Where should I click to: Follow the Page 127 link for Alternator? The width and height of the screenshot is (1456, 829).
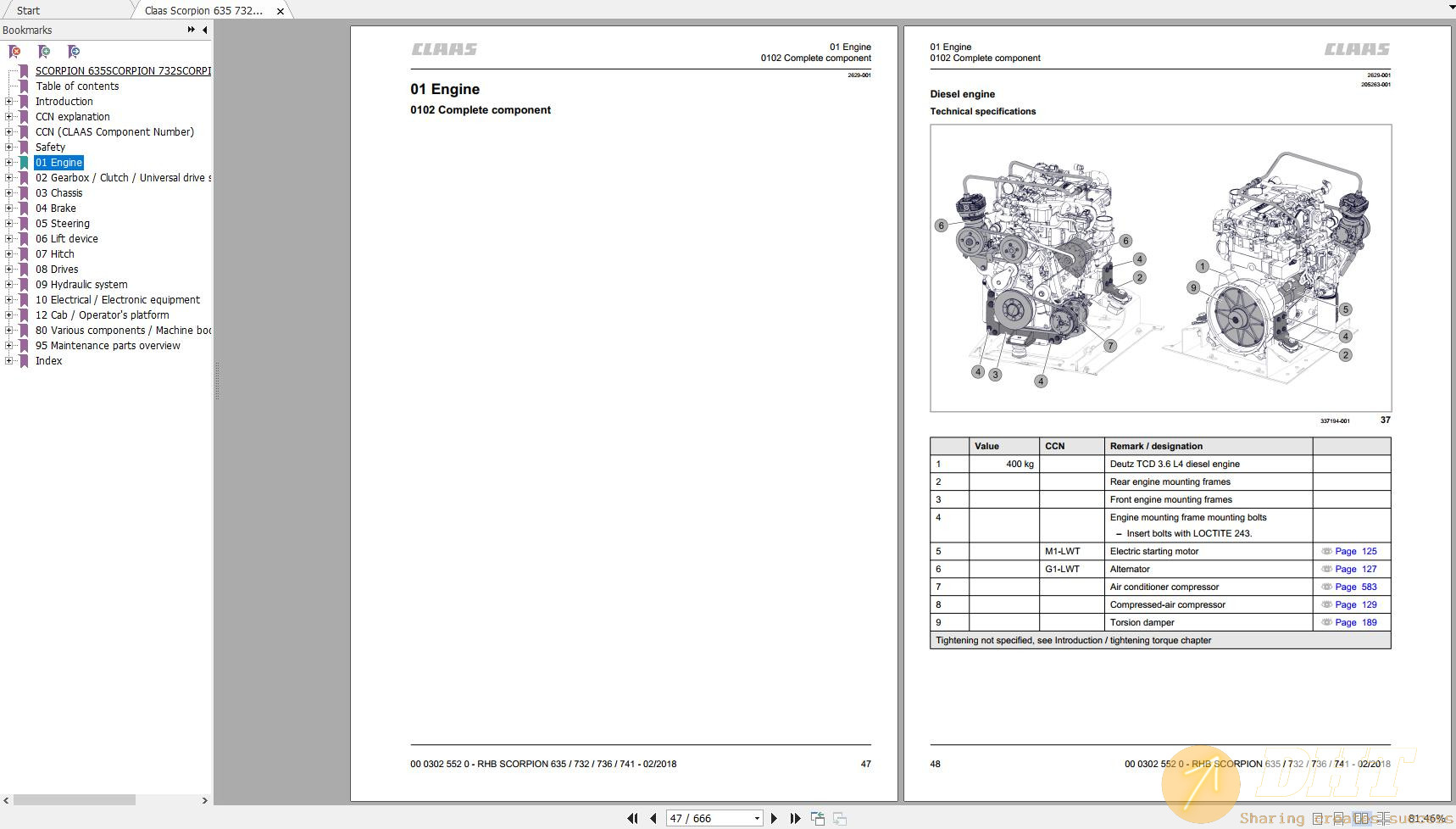pos(1356,569)
